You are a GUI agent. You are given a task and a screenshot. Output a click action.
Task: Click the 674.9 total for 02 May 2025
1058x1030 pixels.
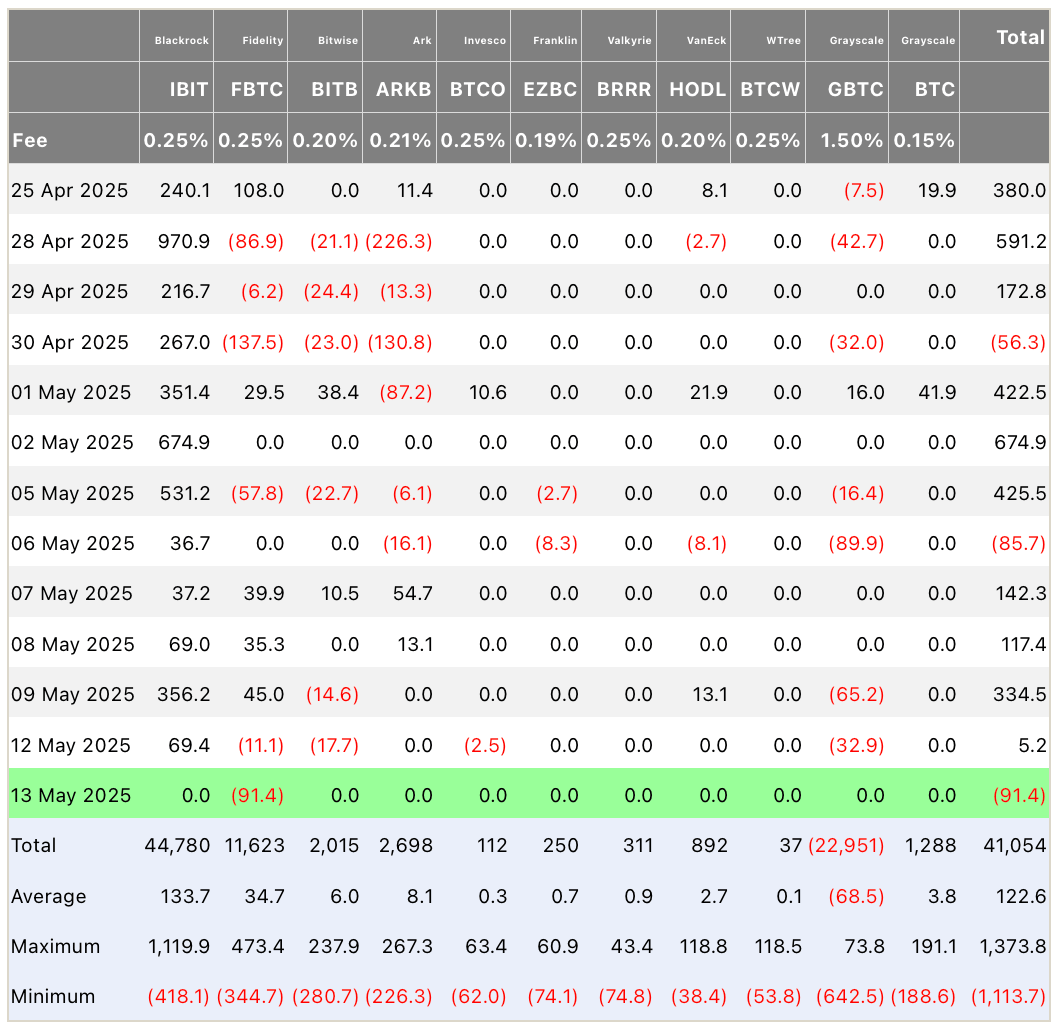(x=1019, y=443)
